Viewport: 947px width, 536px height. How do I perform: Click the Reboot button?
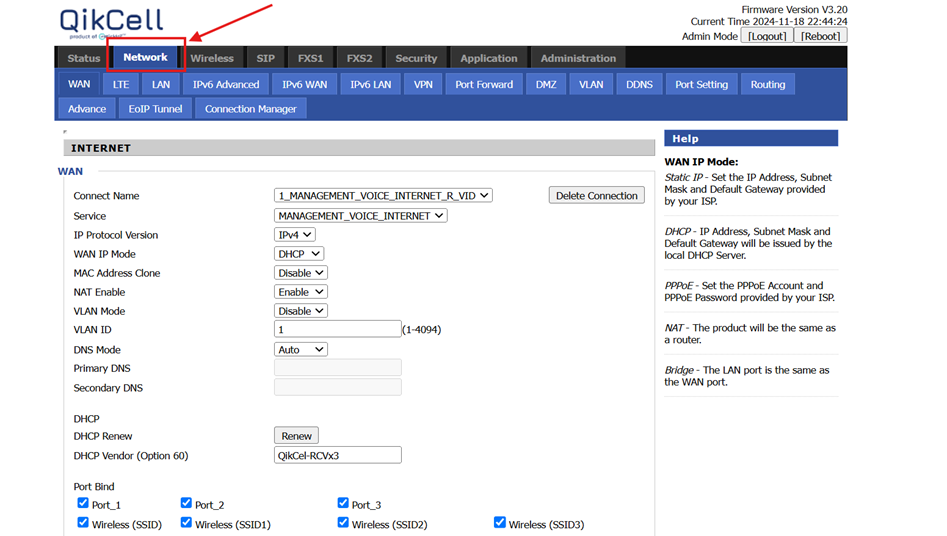820,36
